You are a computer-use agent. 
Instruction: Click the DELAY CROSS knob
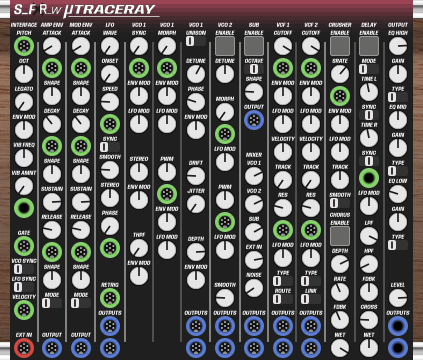point(369,320)
